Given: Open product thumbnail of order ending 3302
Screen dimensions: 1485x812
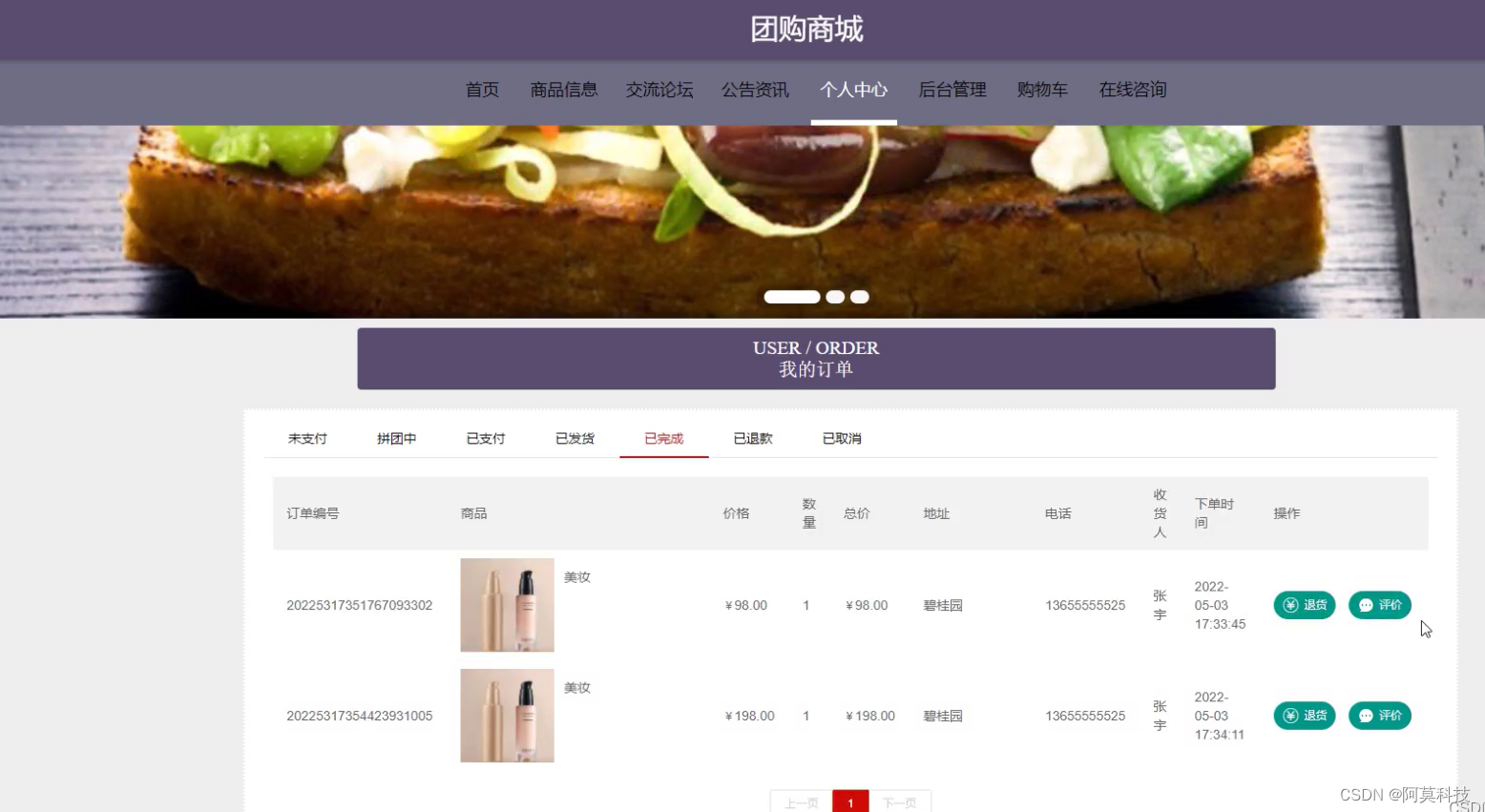Looking at the screenshot, I should tap(507, 605).
